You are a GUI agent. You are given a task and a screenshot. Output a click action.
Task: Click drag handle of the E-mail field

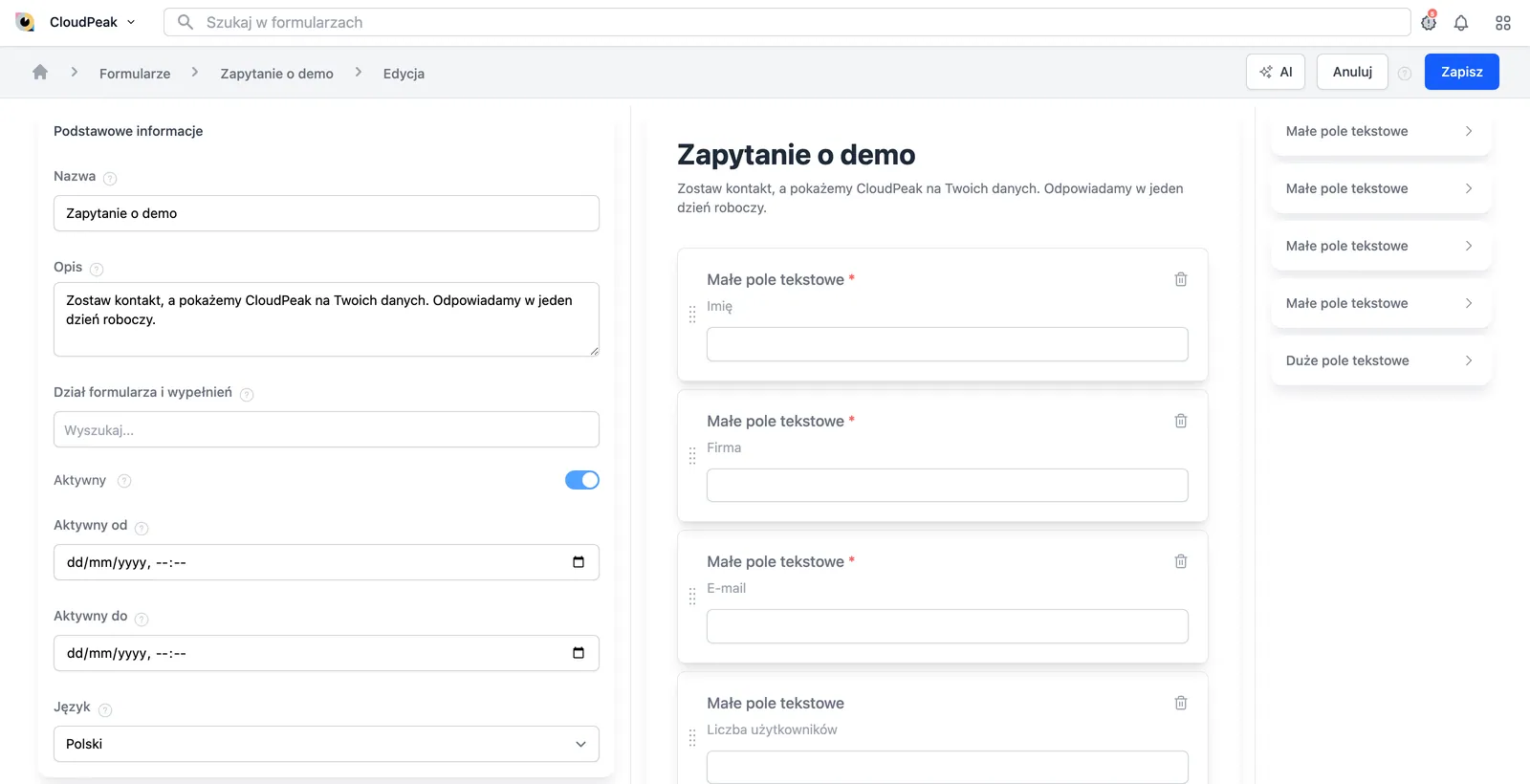click(692, 597)
